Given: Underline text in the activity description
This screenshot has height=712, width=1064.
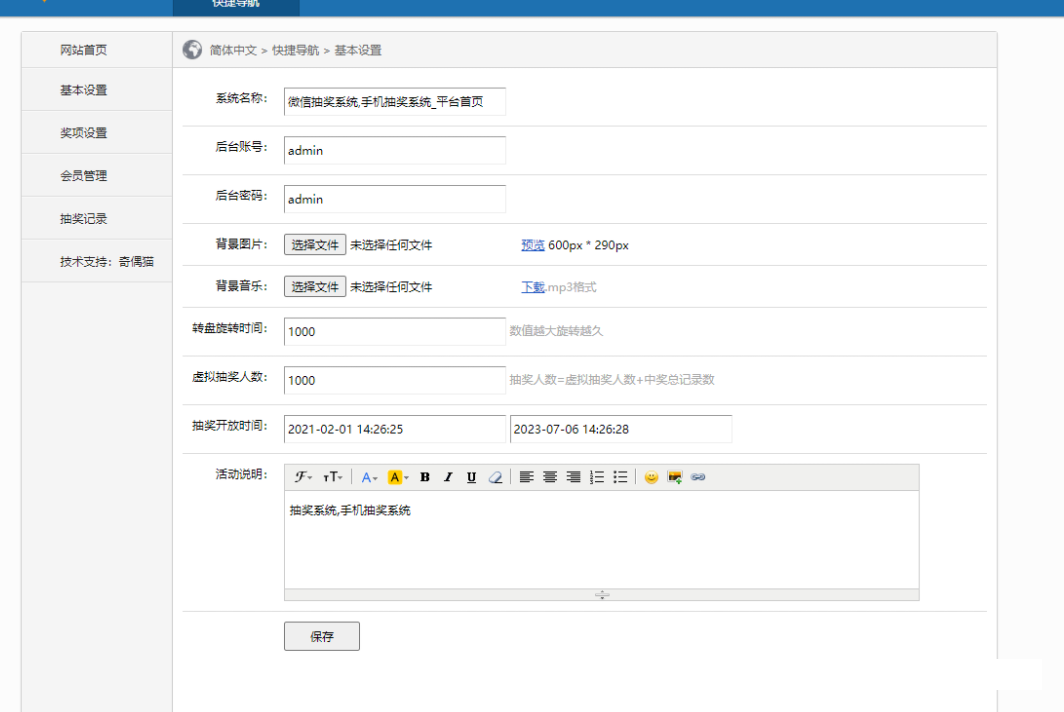Looking at the screenshot, I should click(x=471, y=478).
